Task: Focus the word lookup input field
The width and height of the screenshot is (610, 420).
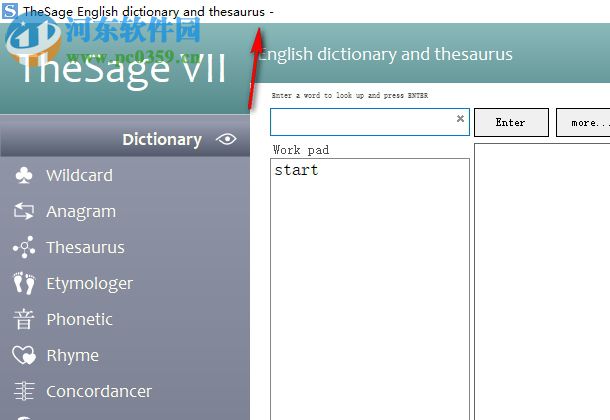Action: [x=370, y=122]
